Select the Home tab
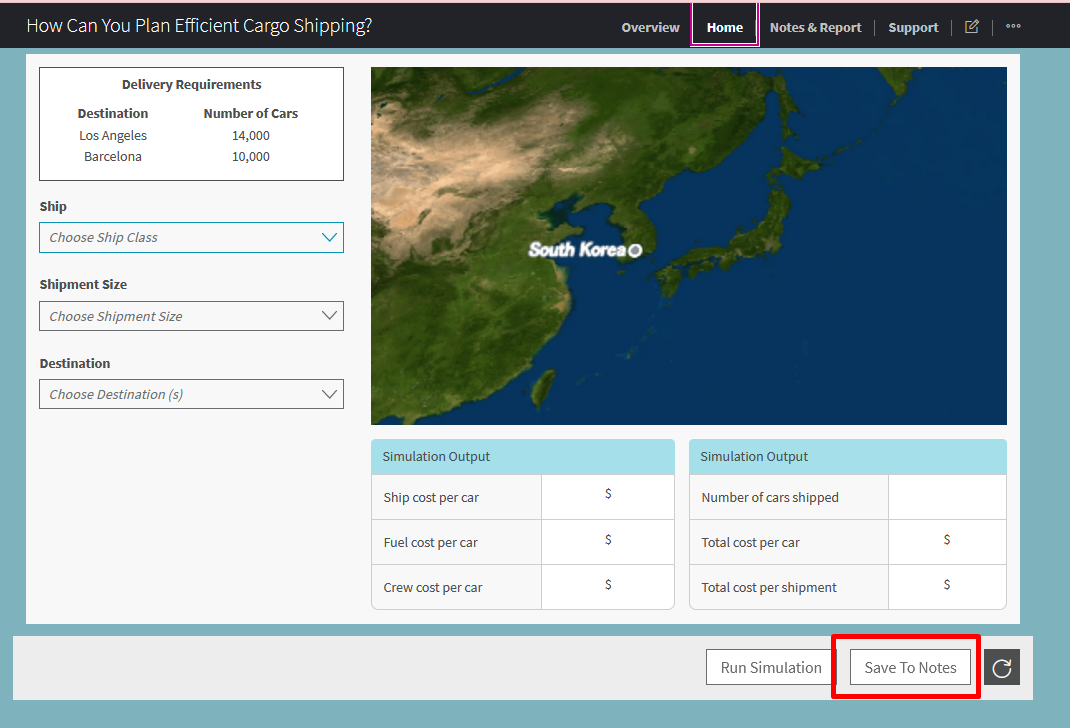The width and height of the screenshot is (1070, 728). tap(724, 27)
